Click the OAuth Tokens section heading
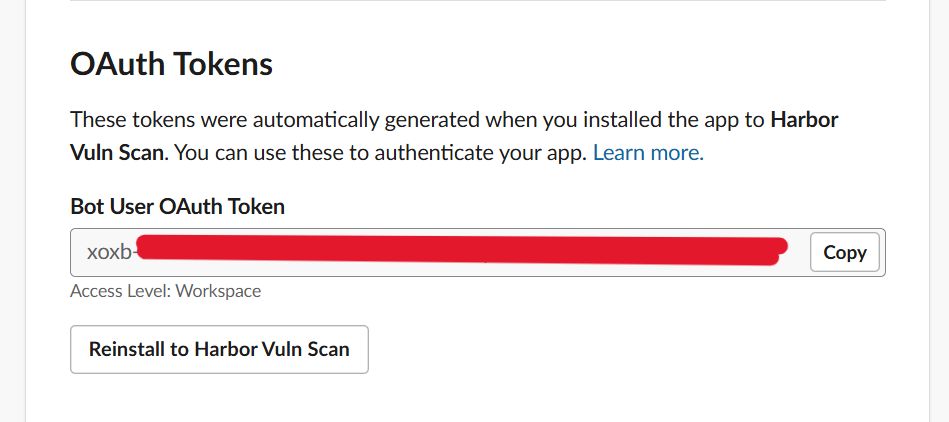 coord(171,64)
